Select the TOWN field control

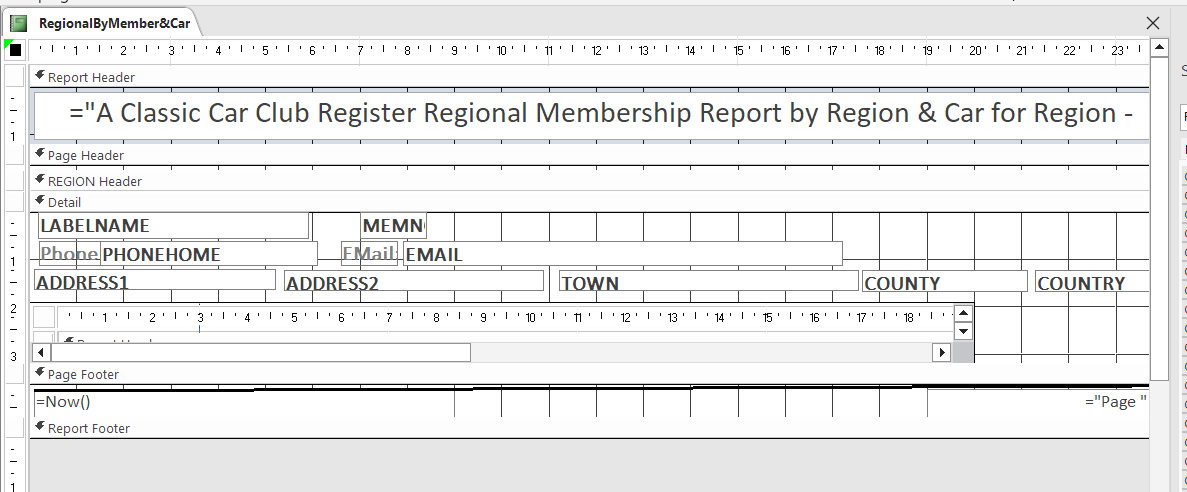[x=709, y=282]
